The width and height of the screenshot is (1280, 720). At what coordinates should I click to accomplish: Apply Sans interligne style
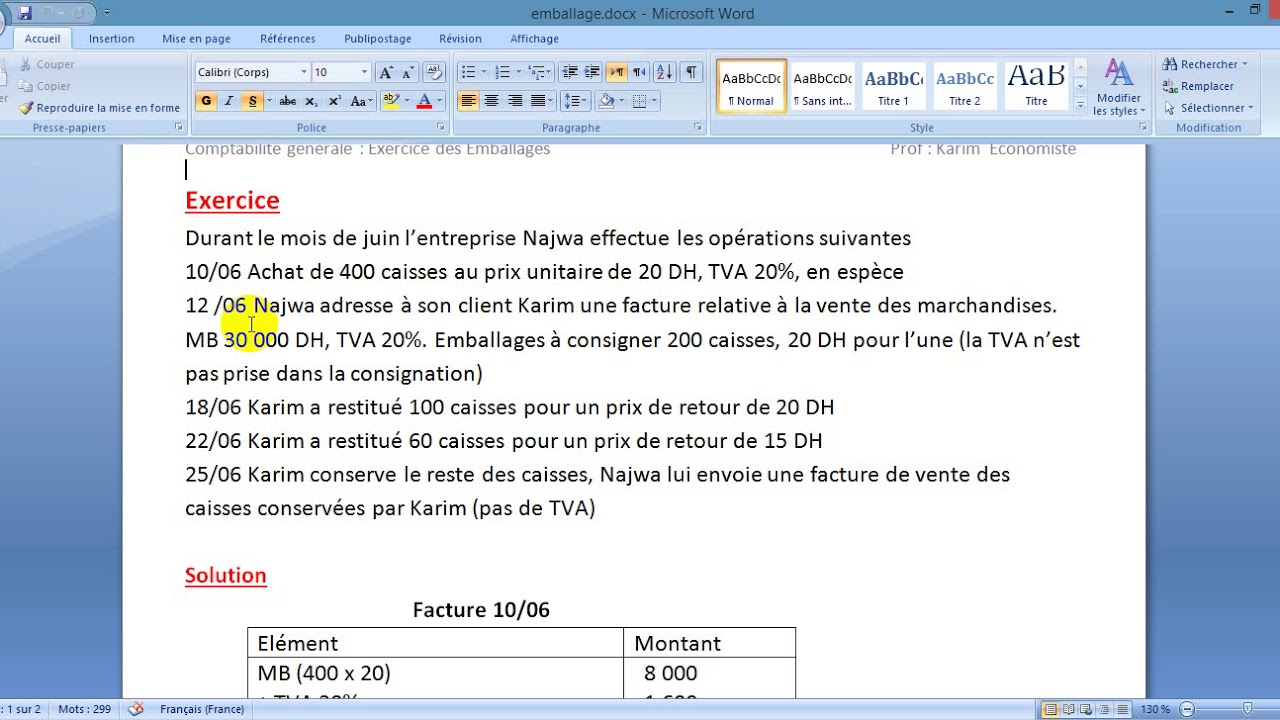click(822, 87)
